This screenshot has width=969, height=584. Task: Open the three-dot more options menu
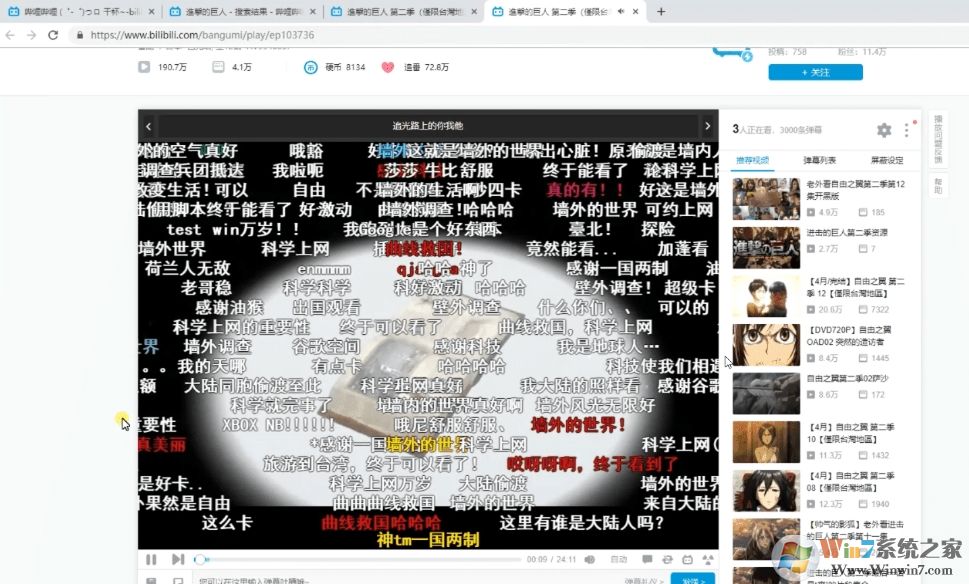point(907,130)
